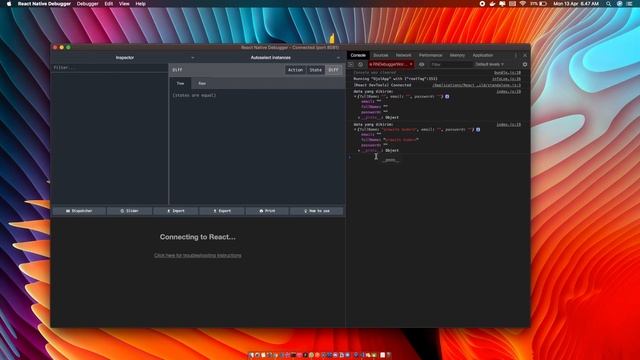Click the clear console icon
Viewport: 640px width, 360px height.
(360, 64)
